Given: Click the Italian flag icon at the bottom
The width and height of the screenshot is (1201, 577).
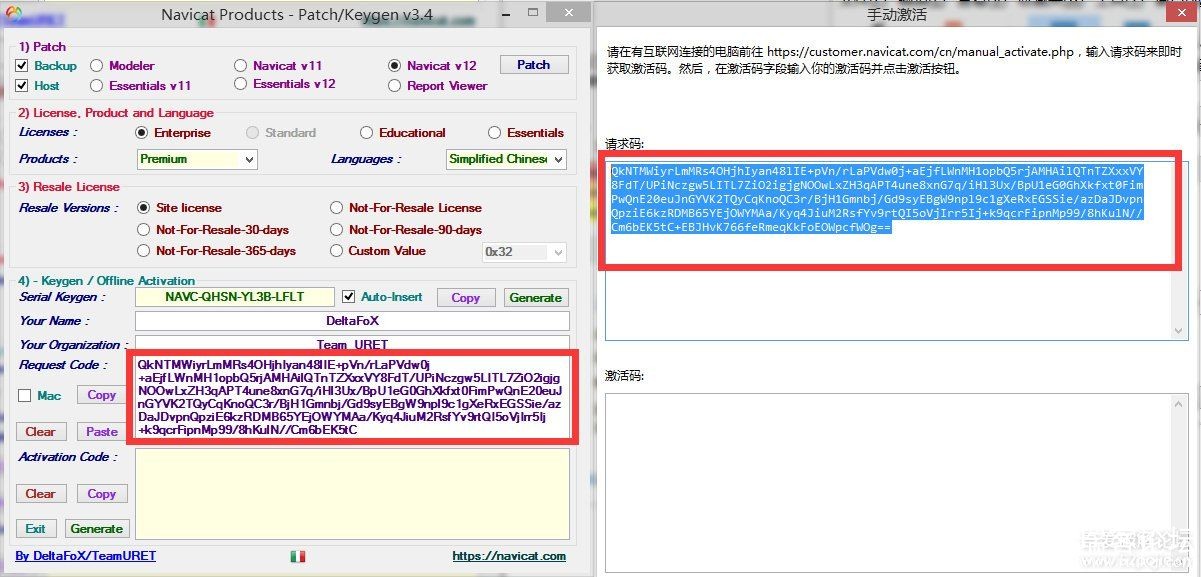Looking at the screenshot, I should click(x=297, y=556).
